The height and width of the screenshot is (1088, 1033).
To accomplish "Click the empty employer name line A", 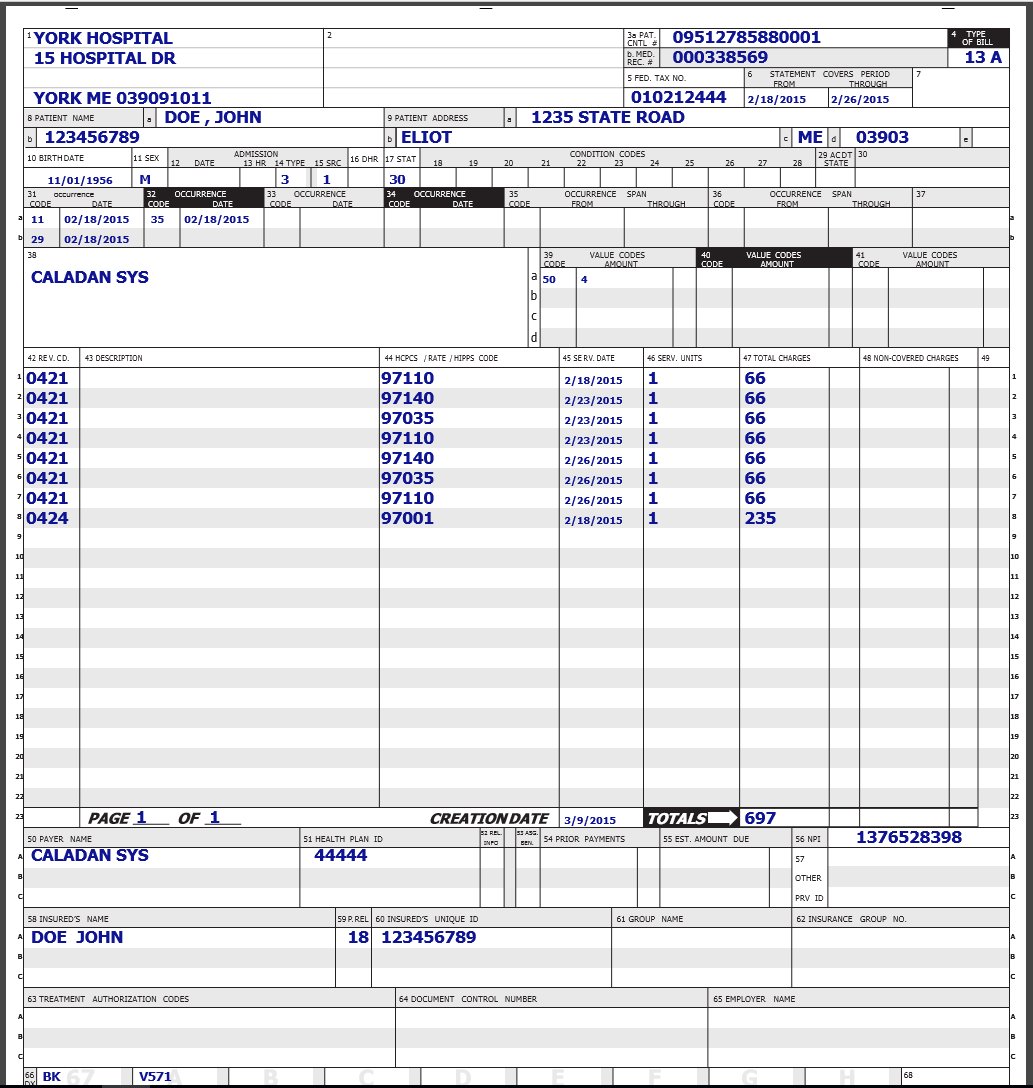I will [859, 1017].
